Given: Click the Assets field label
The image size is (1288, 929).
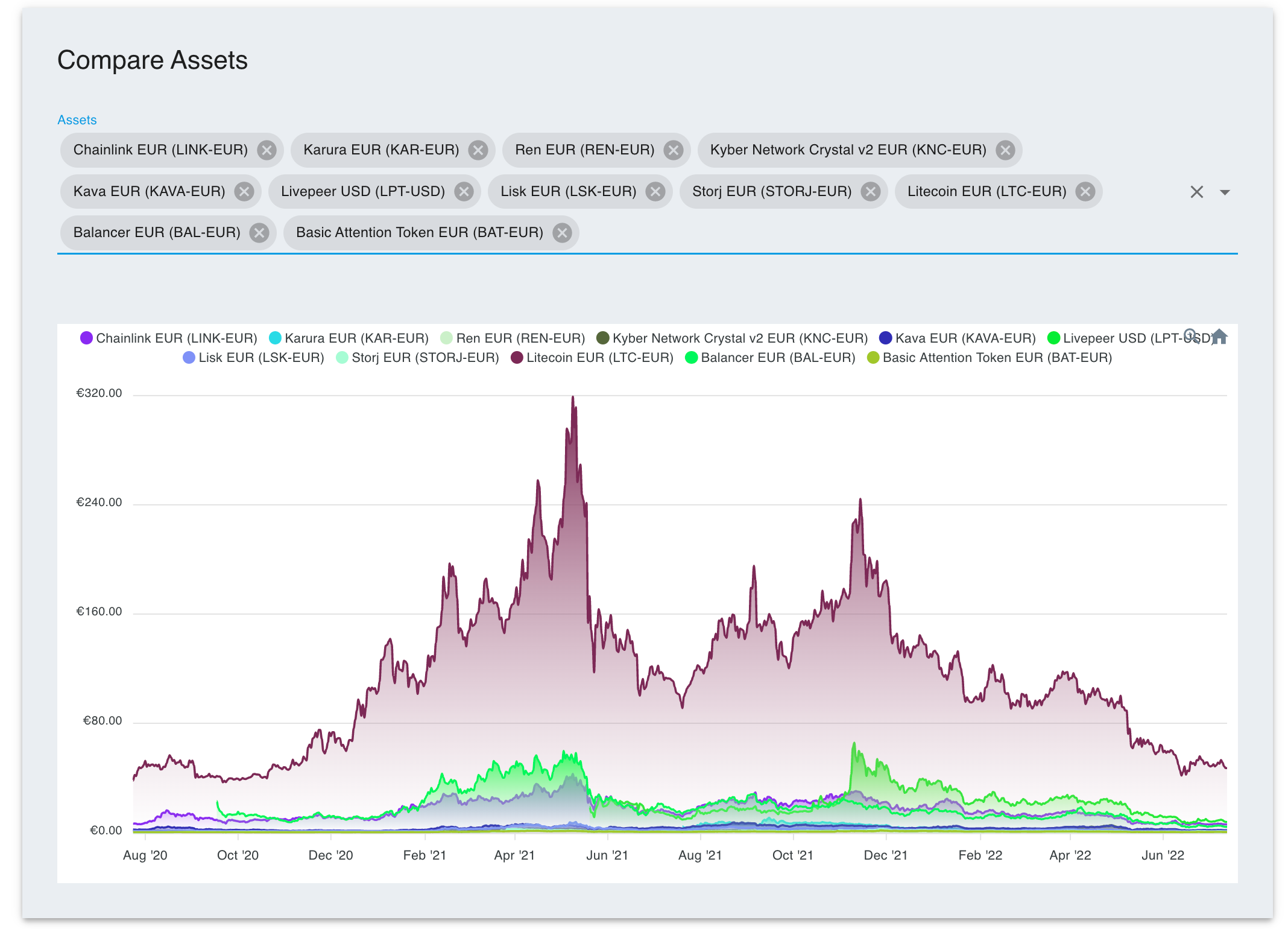Looking at the screenshot, I should pyautogui.click(x=77, y=120).
